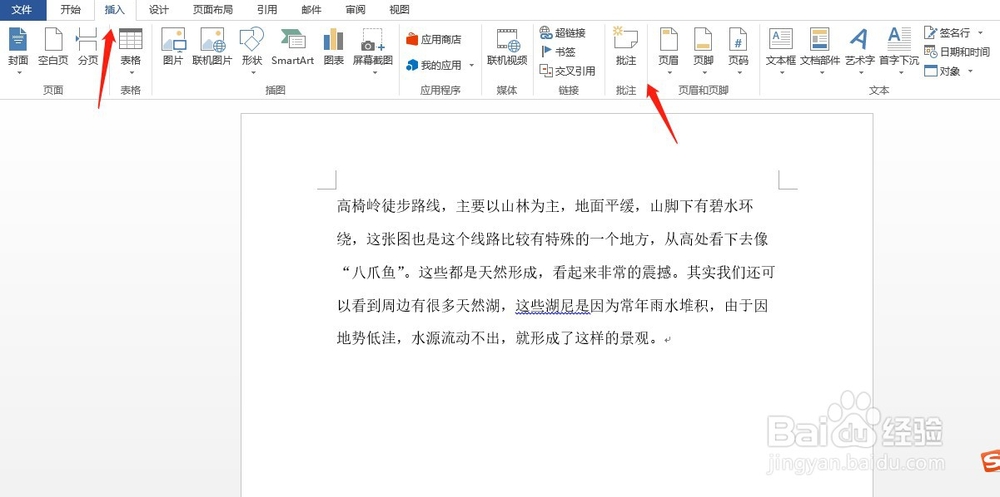This screenshot has height=497, width=1000.
Task: Open my apps (我的应用)
Action: click(x=434, y=65)
